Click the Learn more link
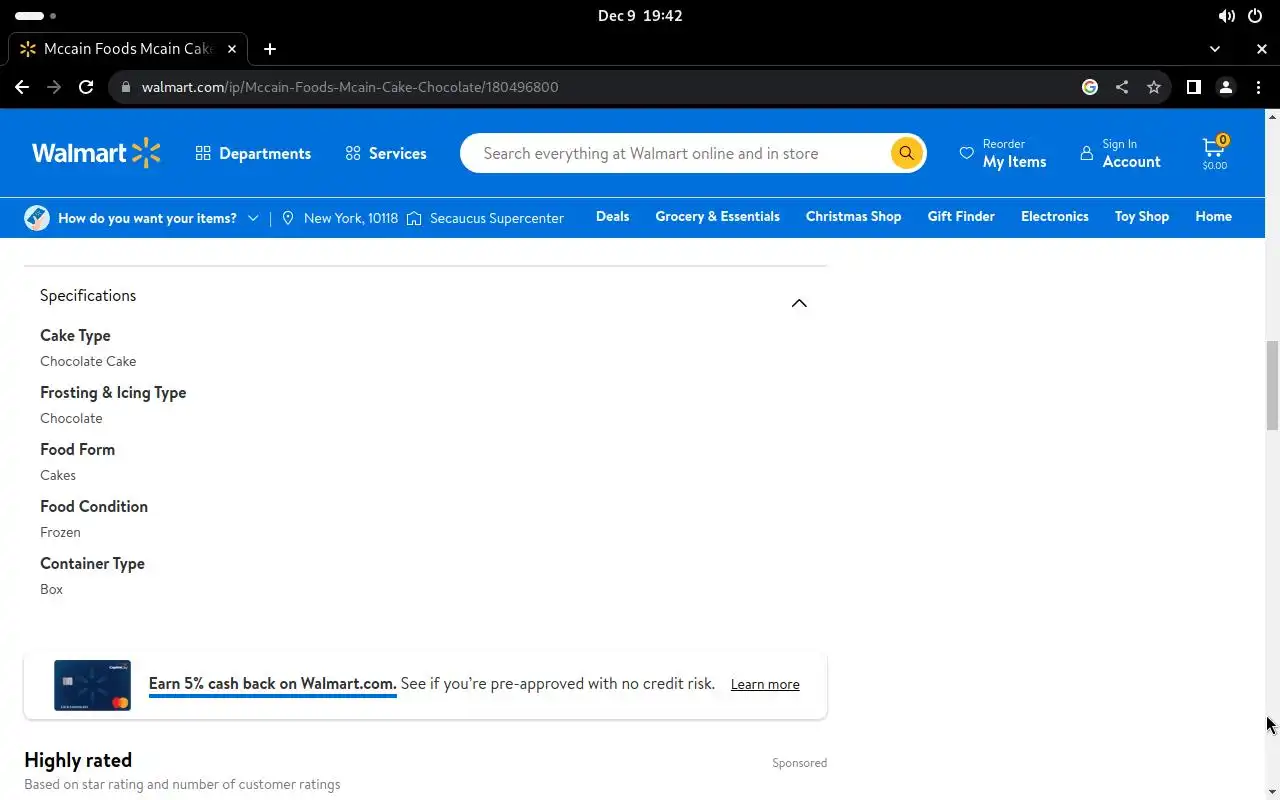The image size is (1280, 800). pyautogui.click(x=765, y=684)
